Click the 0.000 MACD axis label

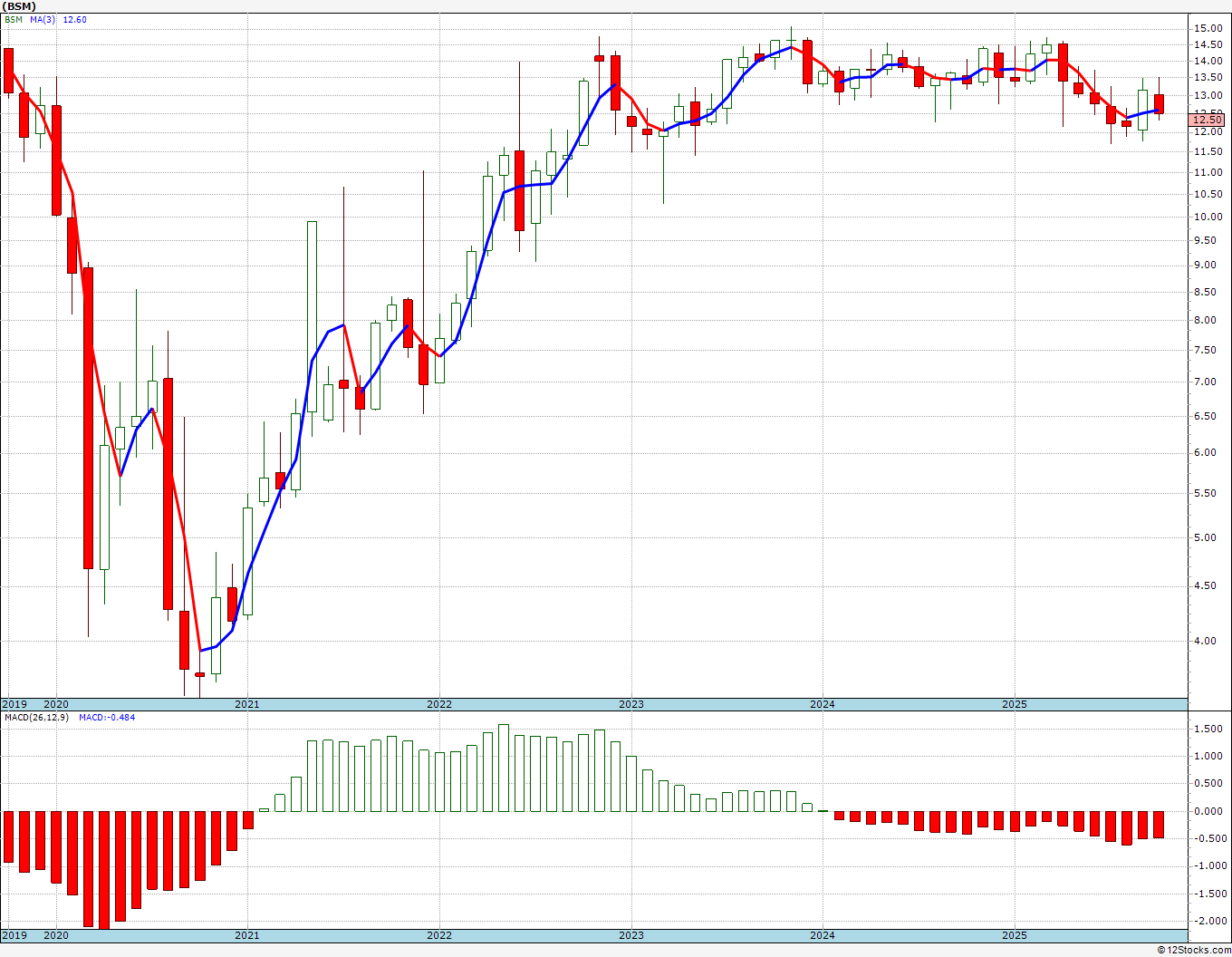coord(1208,811)
